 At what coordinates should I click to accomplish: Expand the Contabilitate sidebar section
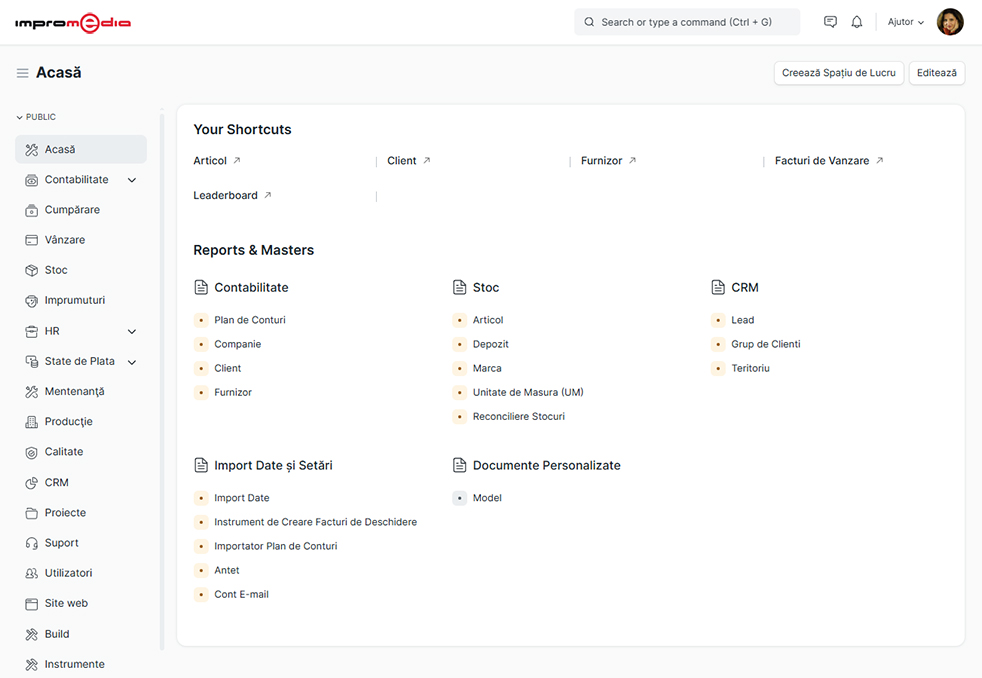click(x=131, y=179)
